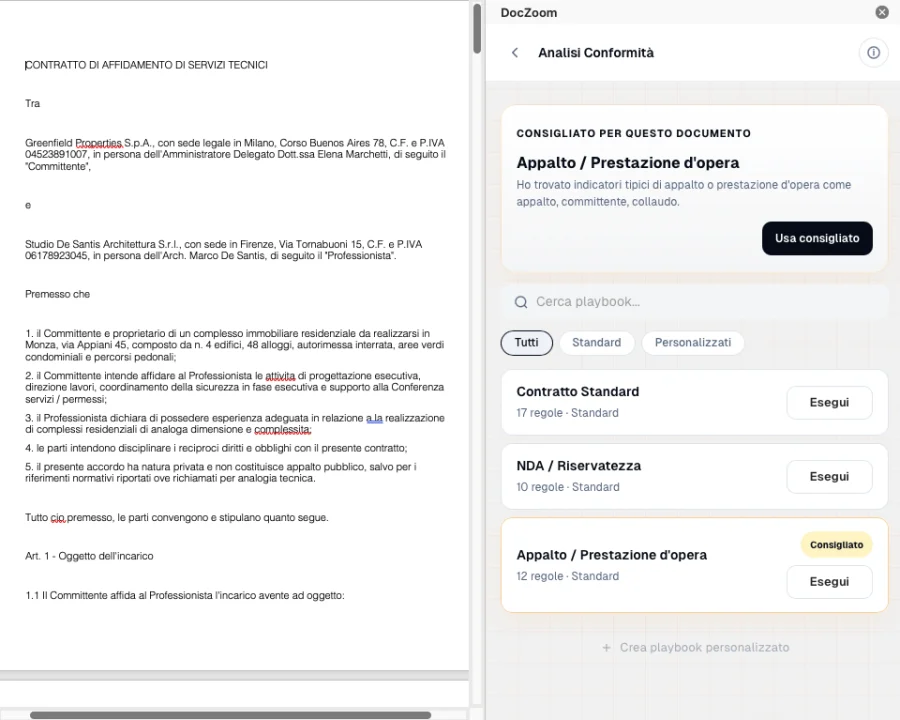Click the 'Tutto cio premesso' paragraph
The image size is (900, 720).
tap(177, 517)
